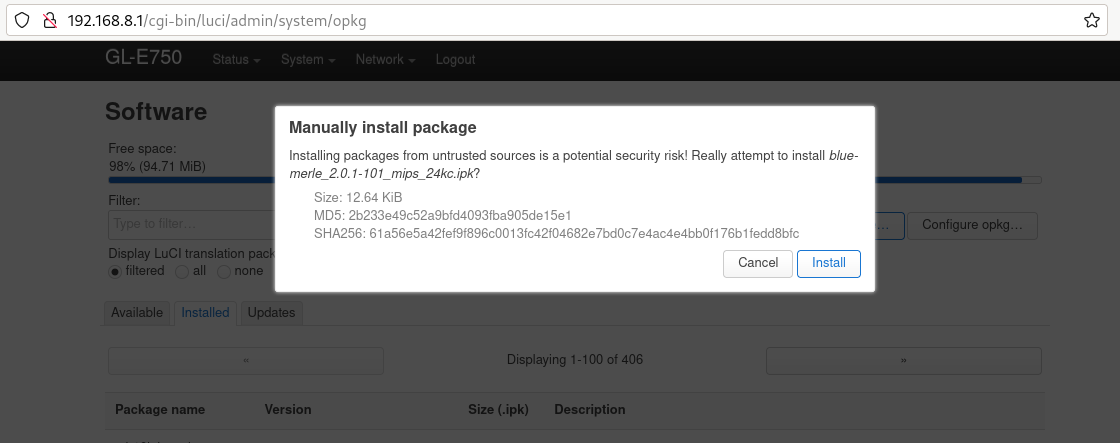Expand the System dropdown menu
The height and width of the screenshot is (443, 1120).
[x=308, y=59]
